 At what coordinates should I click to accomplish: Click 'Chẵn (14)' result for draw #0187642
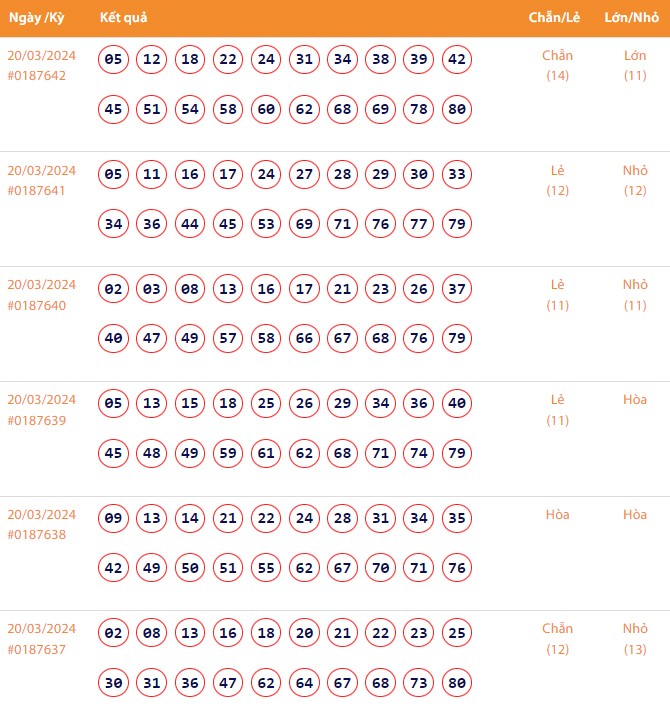[x=557, y=65]
